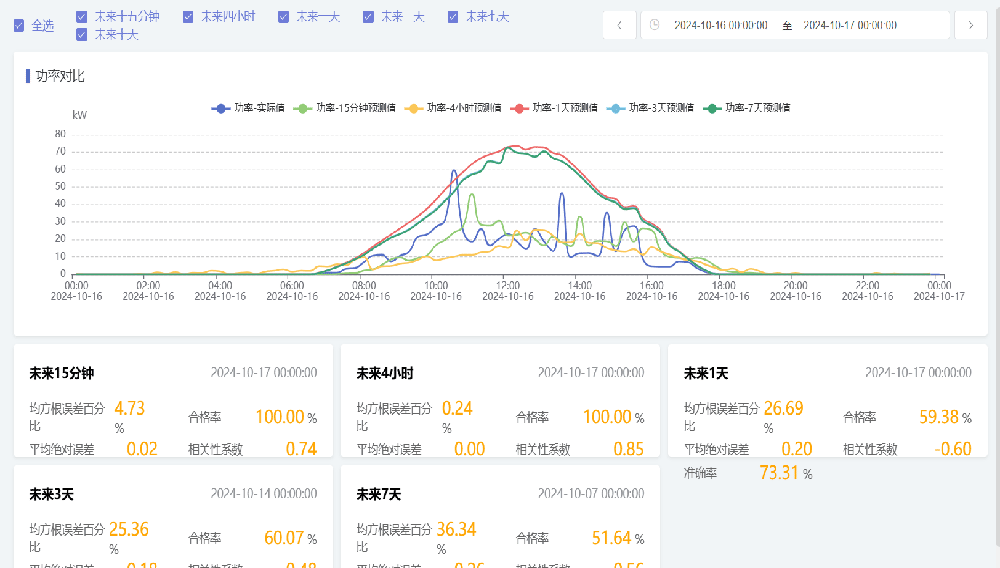Open start date field 2024-10-16 00:00:00

pos(720,25)
